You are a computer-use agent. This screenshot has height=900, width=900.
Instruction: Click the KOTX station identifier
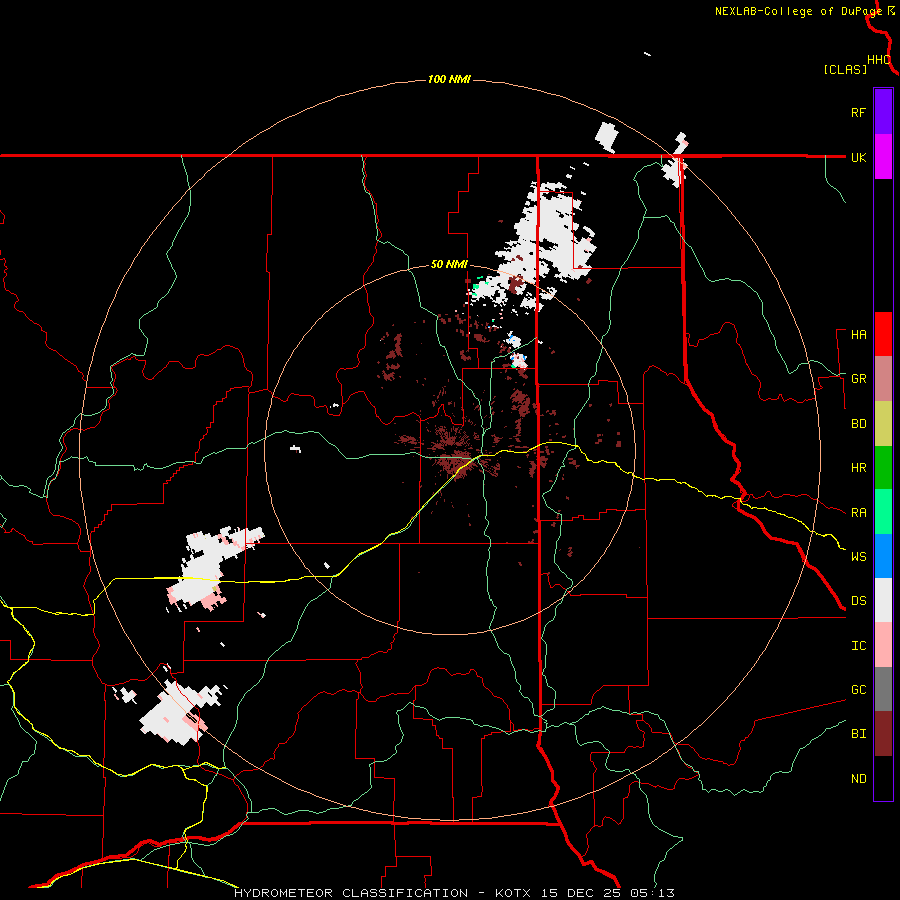pos(514,893)
